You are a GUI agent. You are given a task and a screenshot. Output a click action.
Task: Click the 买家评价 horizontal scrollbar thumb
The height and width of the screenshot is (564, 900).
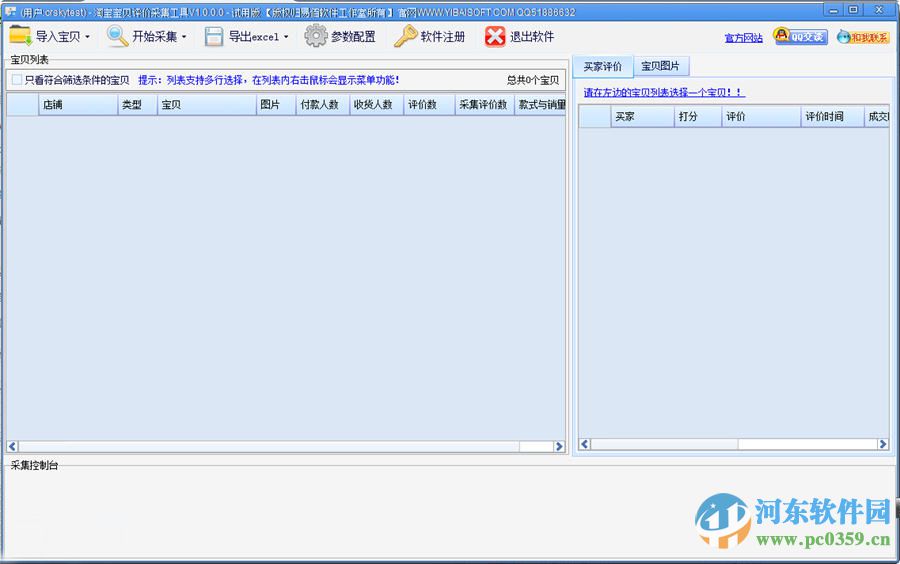(x=664, y=444)
